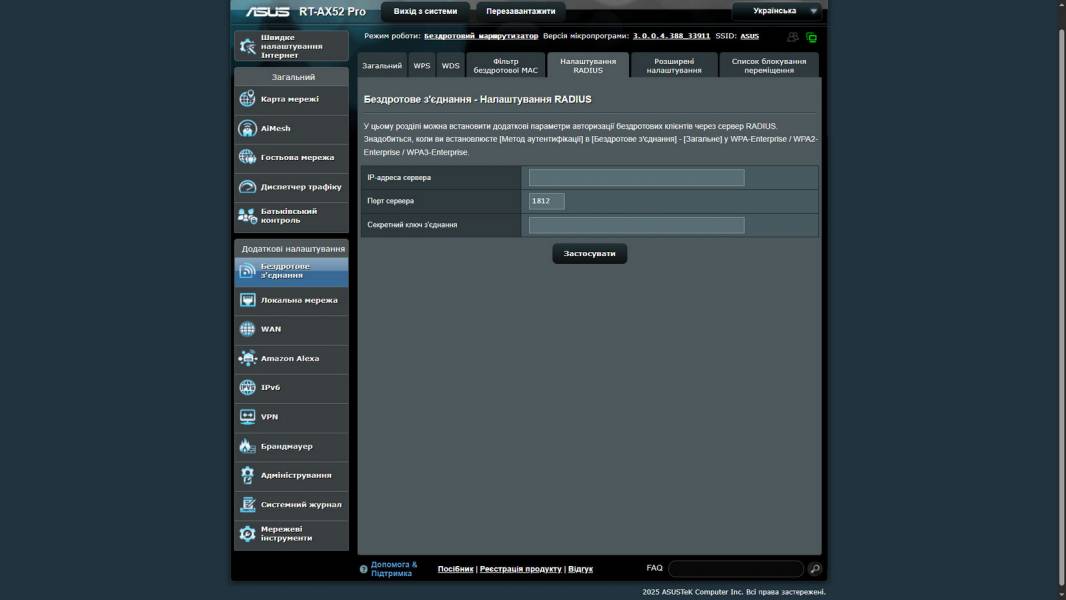Viewport: 1066px width, 600px height.
Task: Click into the FAQ search box
Action: pyautogui.click(x=735, y=569)
